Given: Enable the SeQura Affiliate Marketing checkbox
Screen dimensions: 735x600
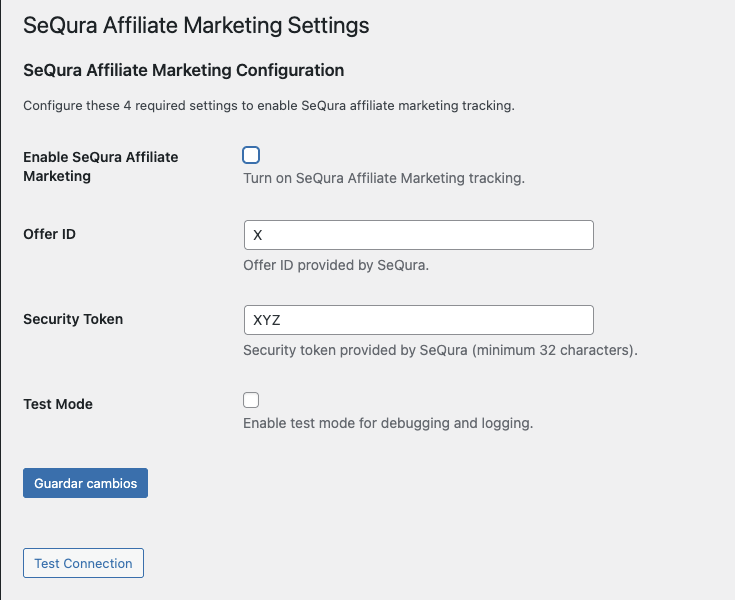Looking at the screenshot, I should coord(251,155).
